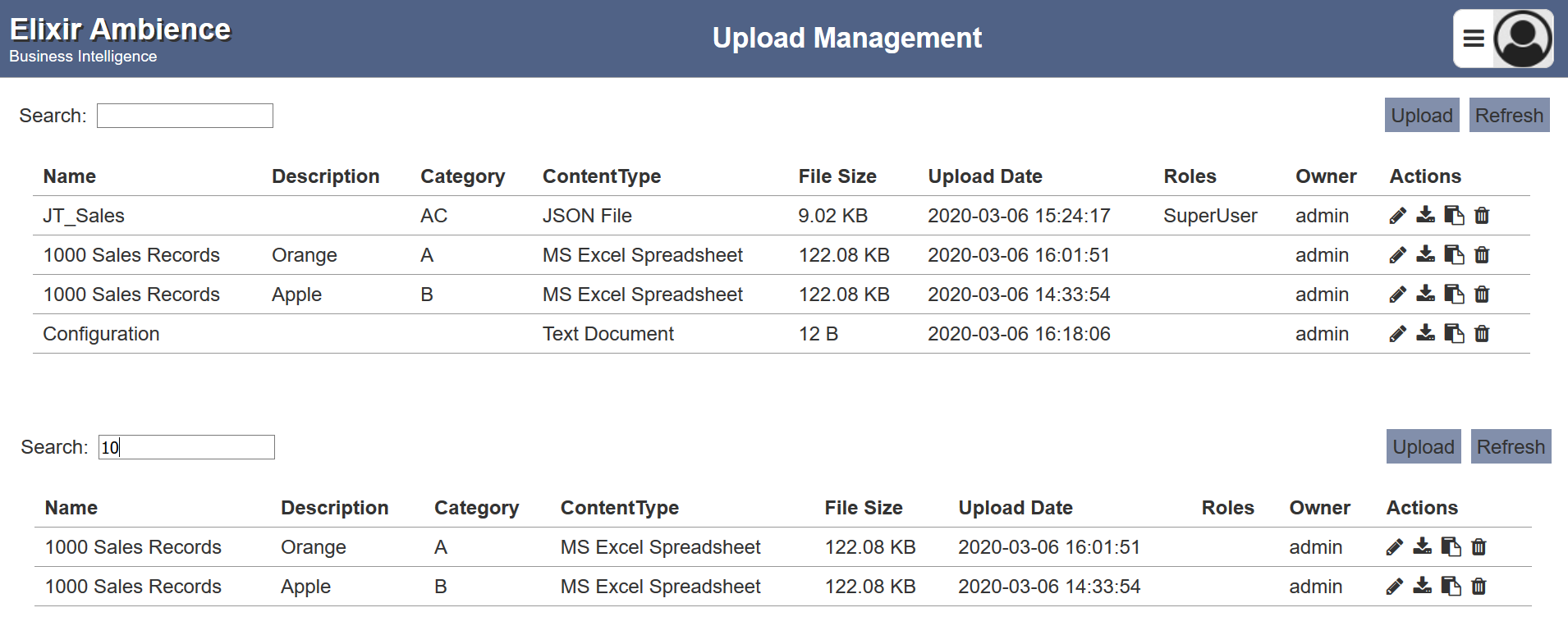
Task: Click the top Refresh button
Action: 1509,115
